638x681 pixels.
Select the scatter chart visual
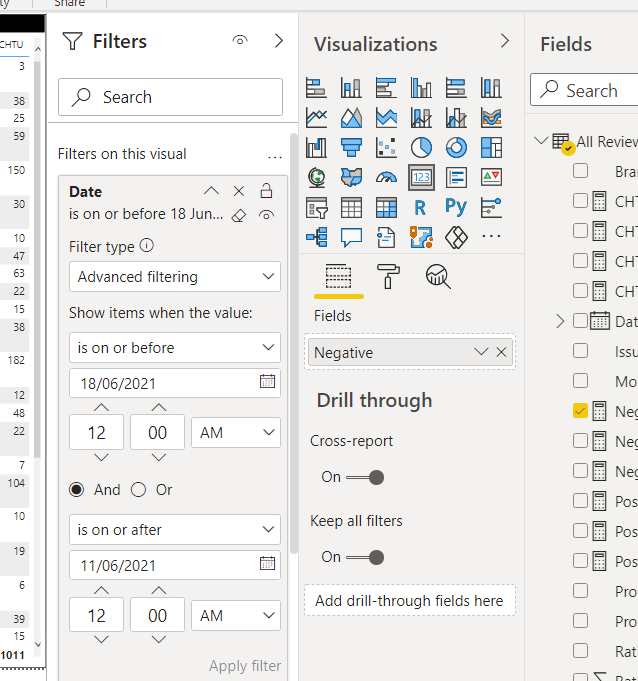386,148
